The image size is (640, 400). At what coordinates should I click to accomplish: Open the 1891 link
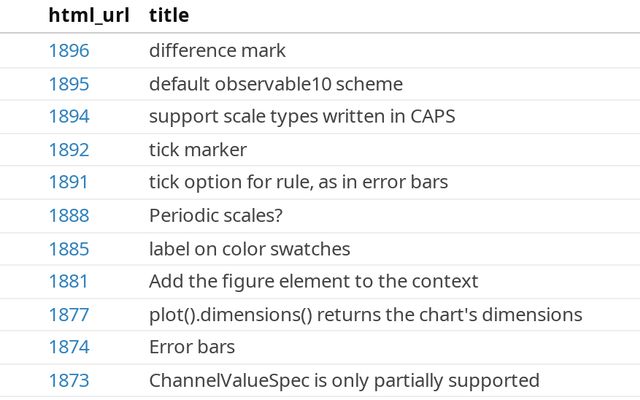(x=69, y=183)
